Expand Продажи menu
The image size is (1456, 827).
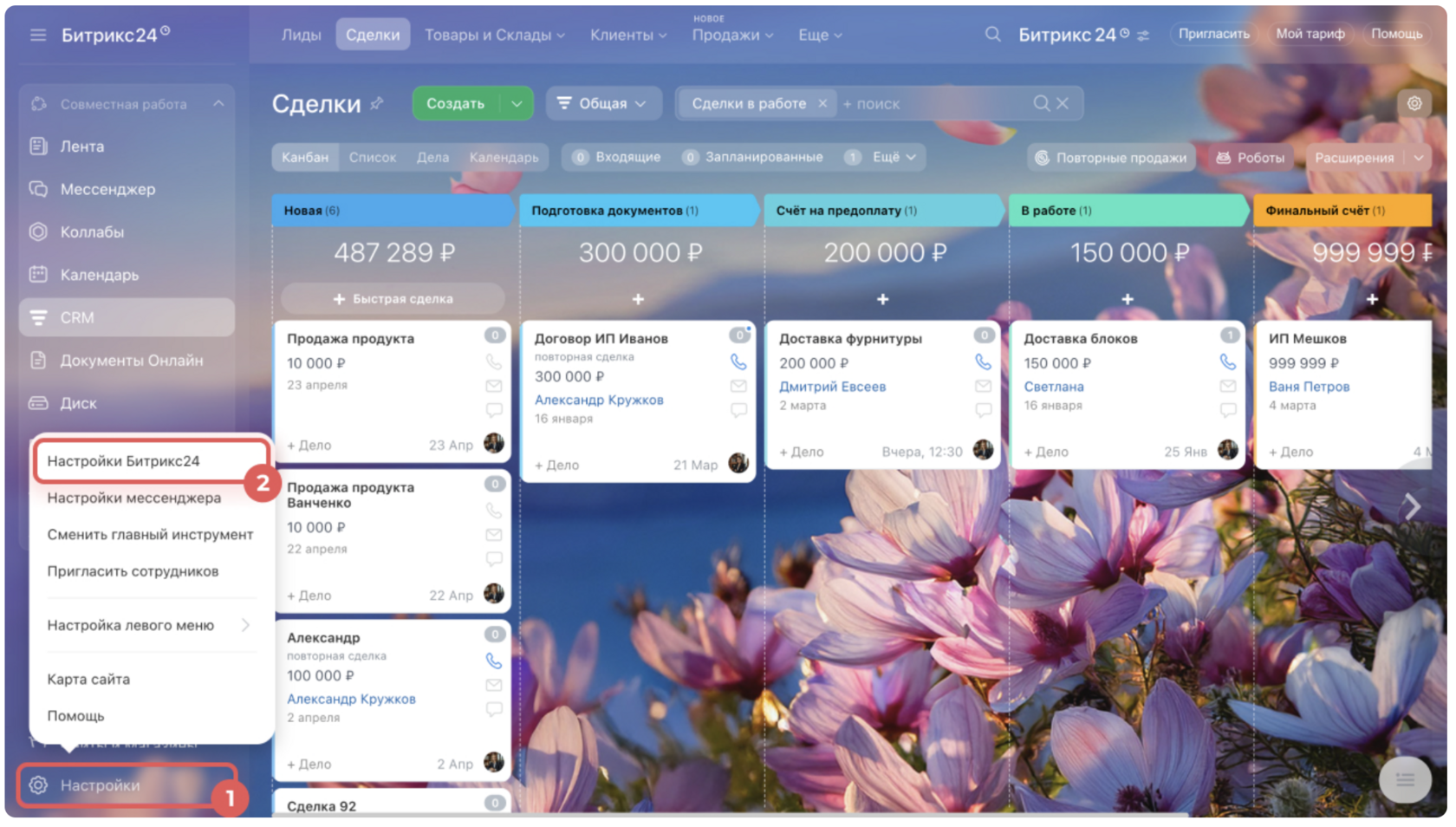[732, 35]
